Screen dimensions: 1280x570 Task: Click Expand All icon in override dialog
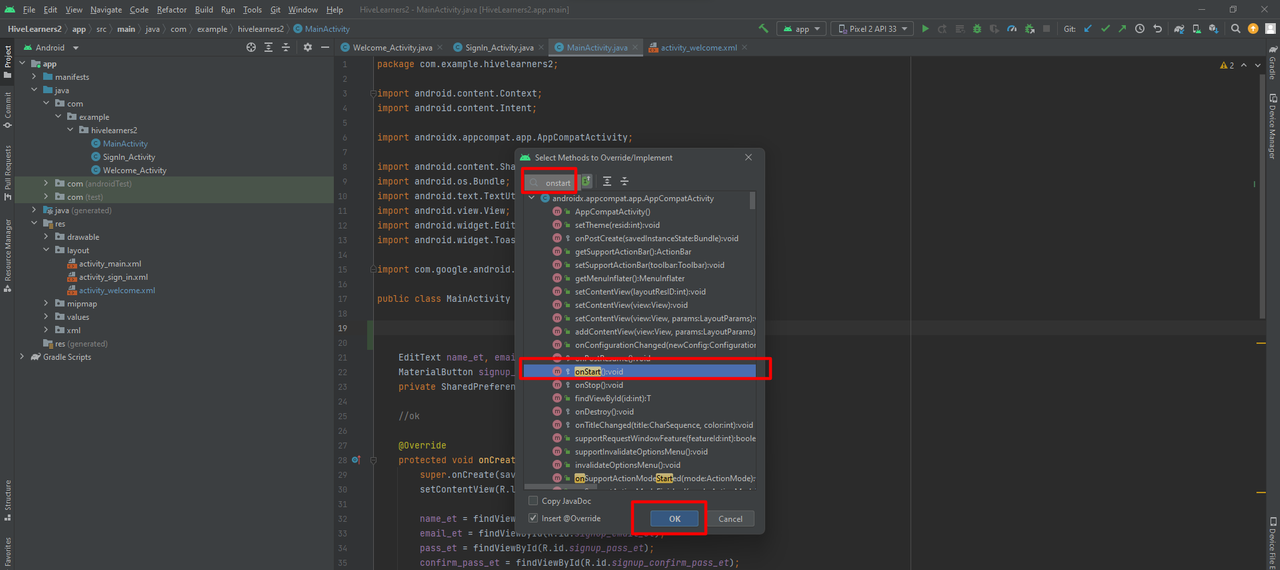(607, 181)
